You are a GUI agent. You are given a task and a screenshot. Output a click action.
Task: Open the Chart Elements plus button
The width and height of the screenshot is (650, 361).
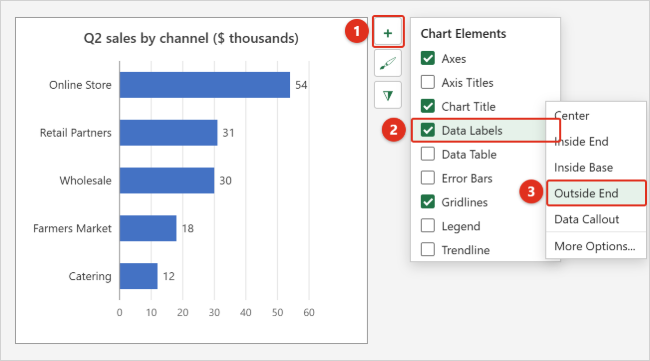point(388,32)
